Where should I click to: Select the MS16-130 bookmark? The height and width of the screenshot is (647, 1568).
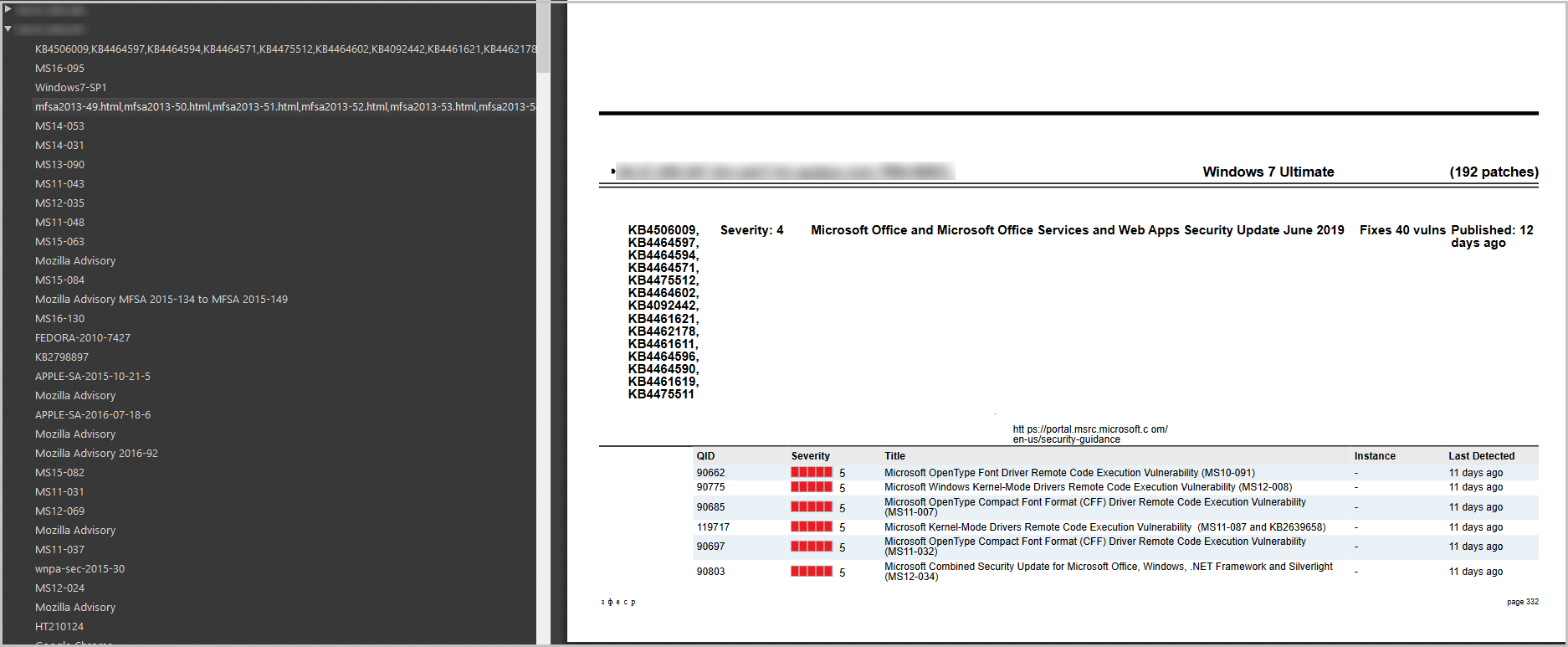59,319
